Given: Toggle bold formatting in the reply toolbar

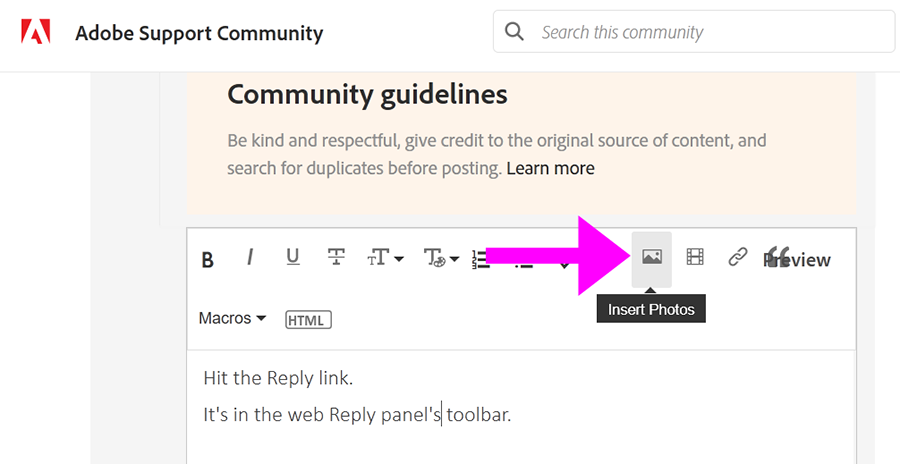Looking at the screenshot, I should (x=208, y=260).
